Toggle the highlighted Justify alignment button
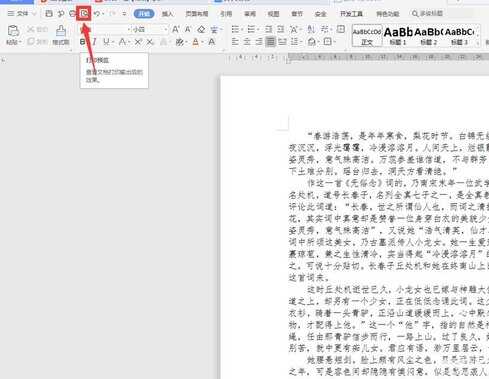The width and height of the screenshot is (489, 379). (x=270, y=42)
